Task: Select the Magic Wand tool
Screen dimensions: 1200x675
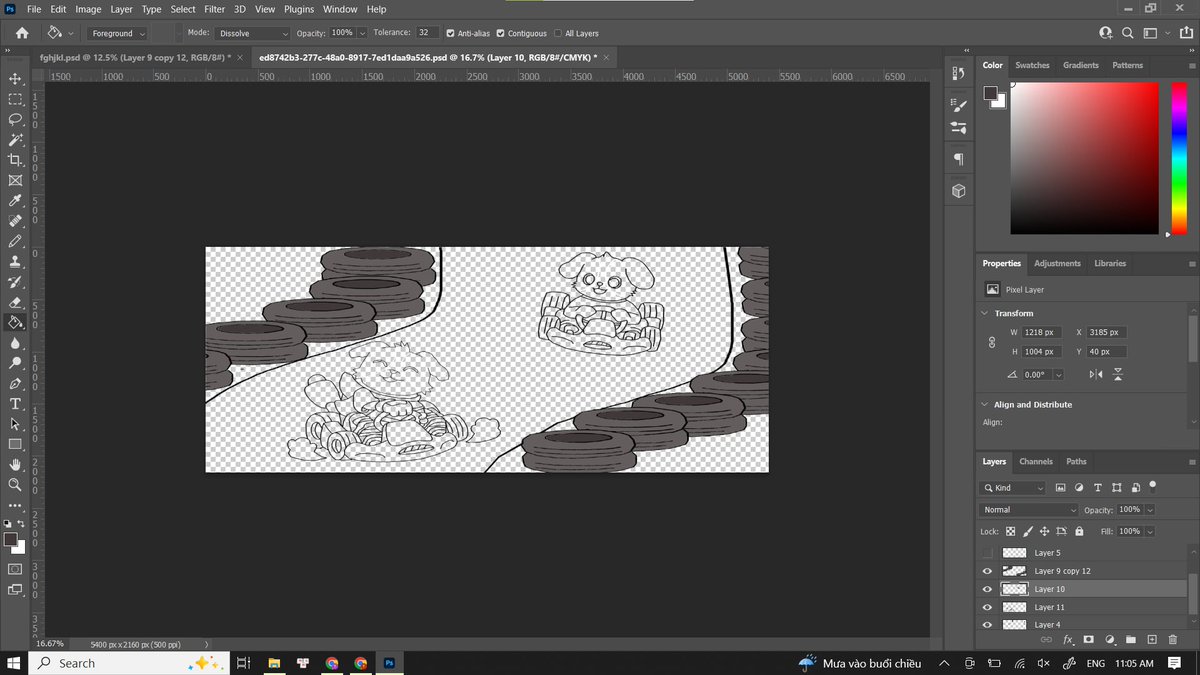Action: pyautogui.click(x=15, y=140)
